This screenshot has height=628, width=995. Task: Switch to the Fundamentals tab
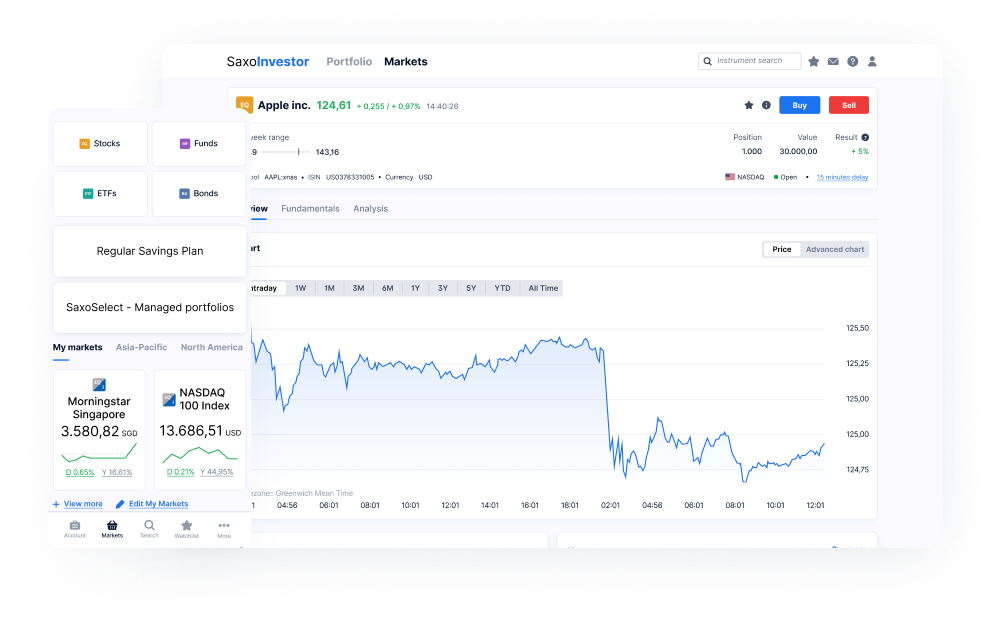click(310, 209)
